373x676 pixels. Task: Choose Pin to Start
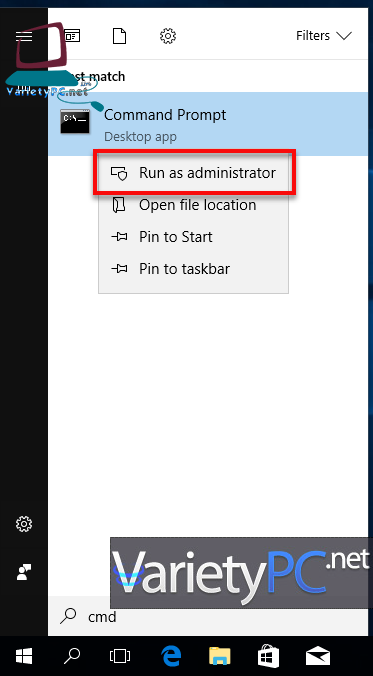194,237
